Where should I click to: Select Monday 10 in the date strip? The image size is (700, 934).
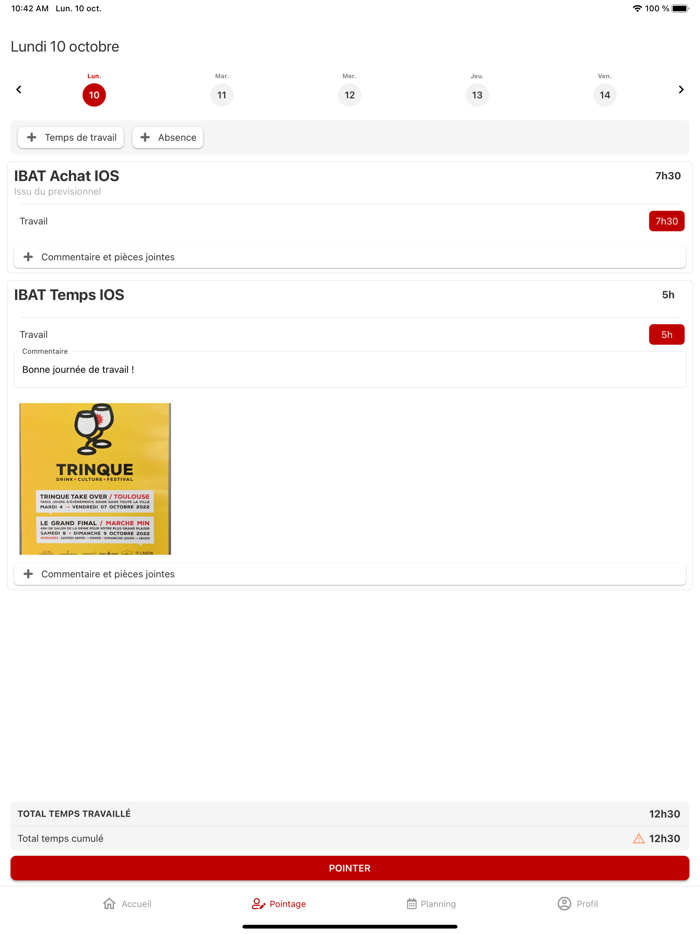point(94,95)
